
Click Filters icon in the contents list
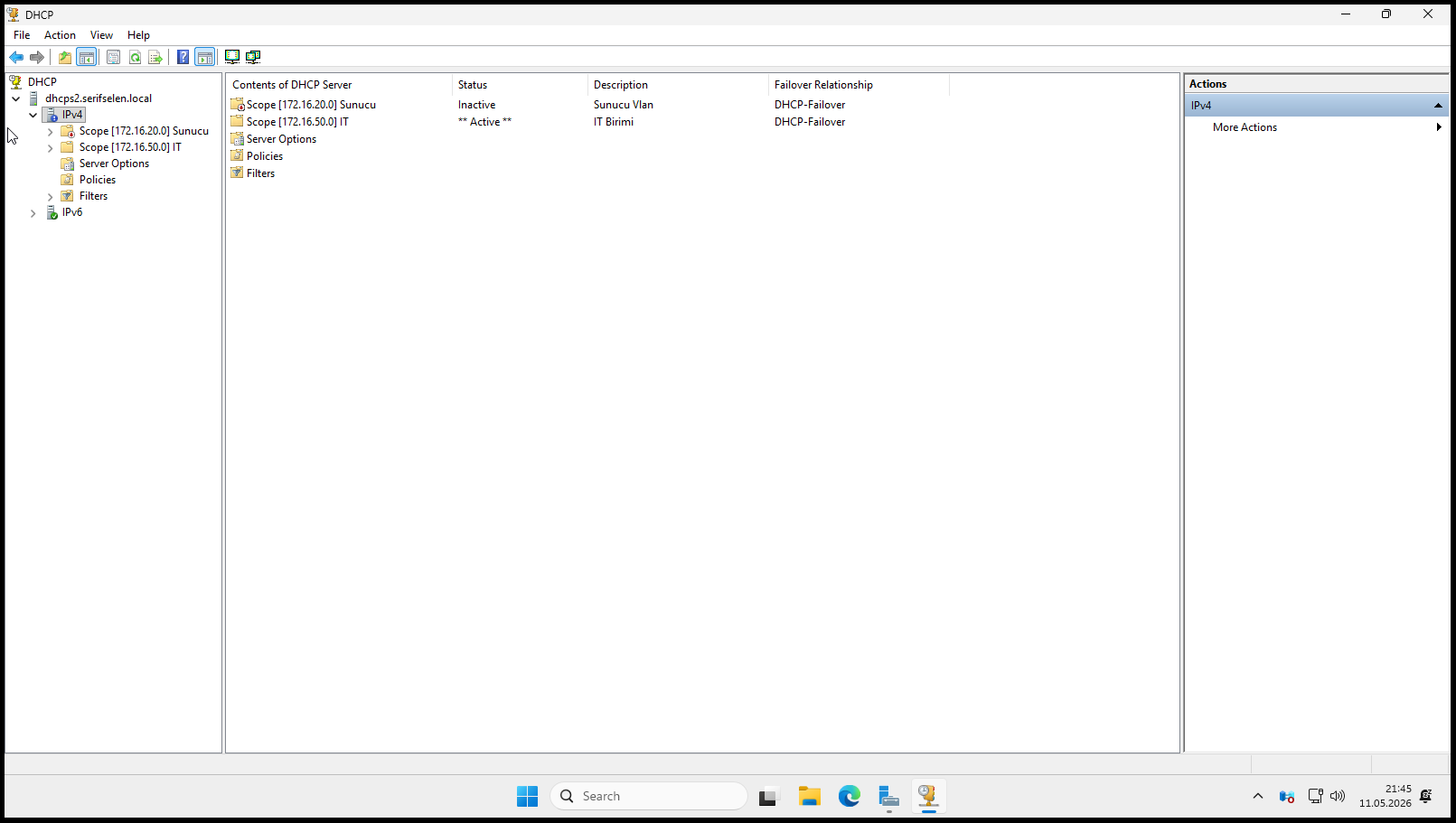(237, 173)
